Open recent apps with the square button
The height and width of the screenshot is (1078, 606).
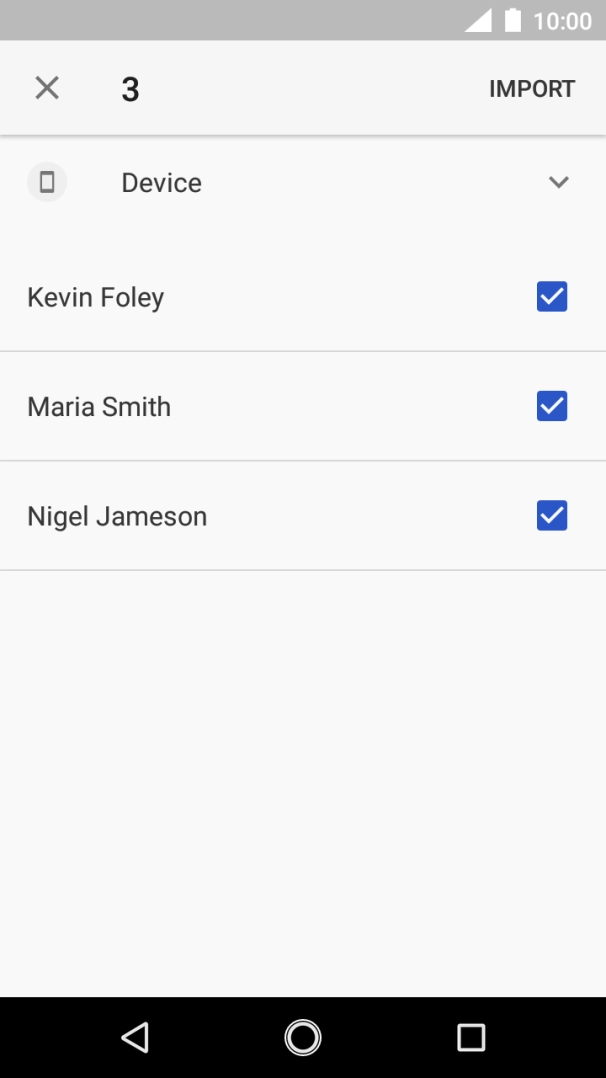[x=470, y=1037]
